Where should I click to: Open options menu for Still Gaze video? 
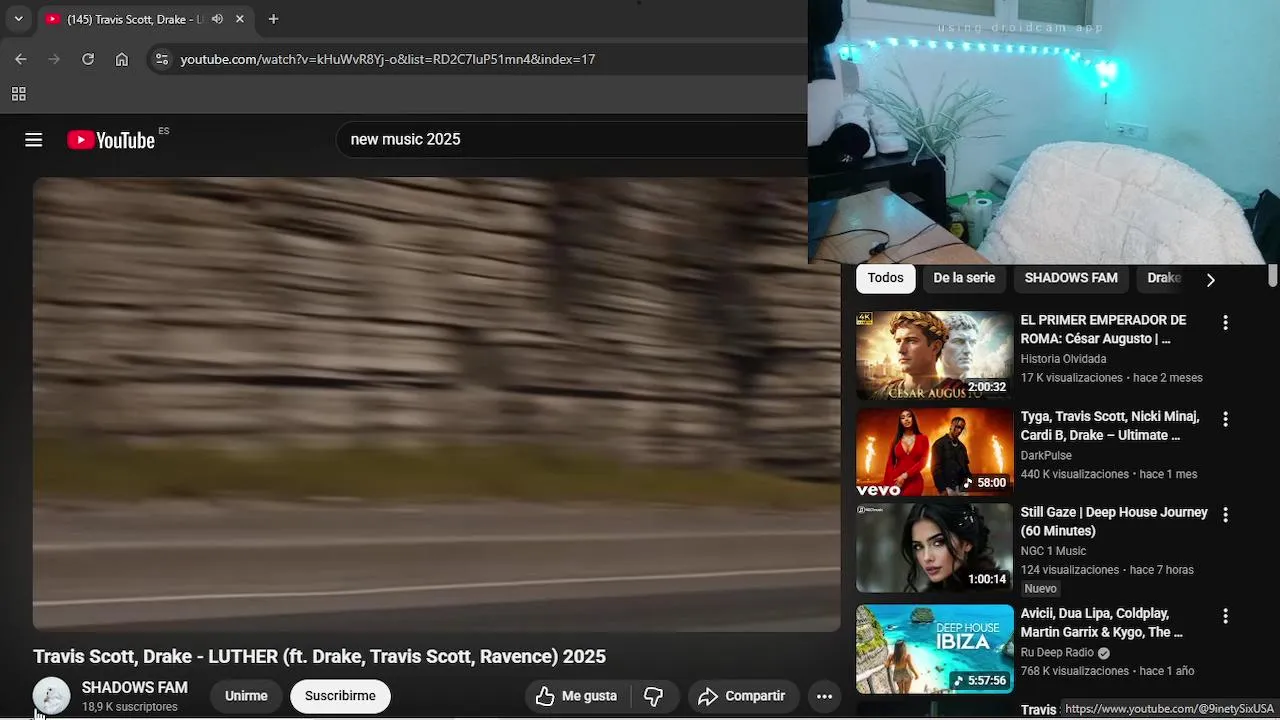[x=1225, y=515]
